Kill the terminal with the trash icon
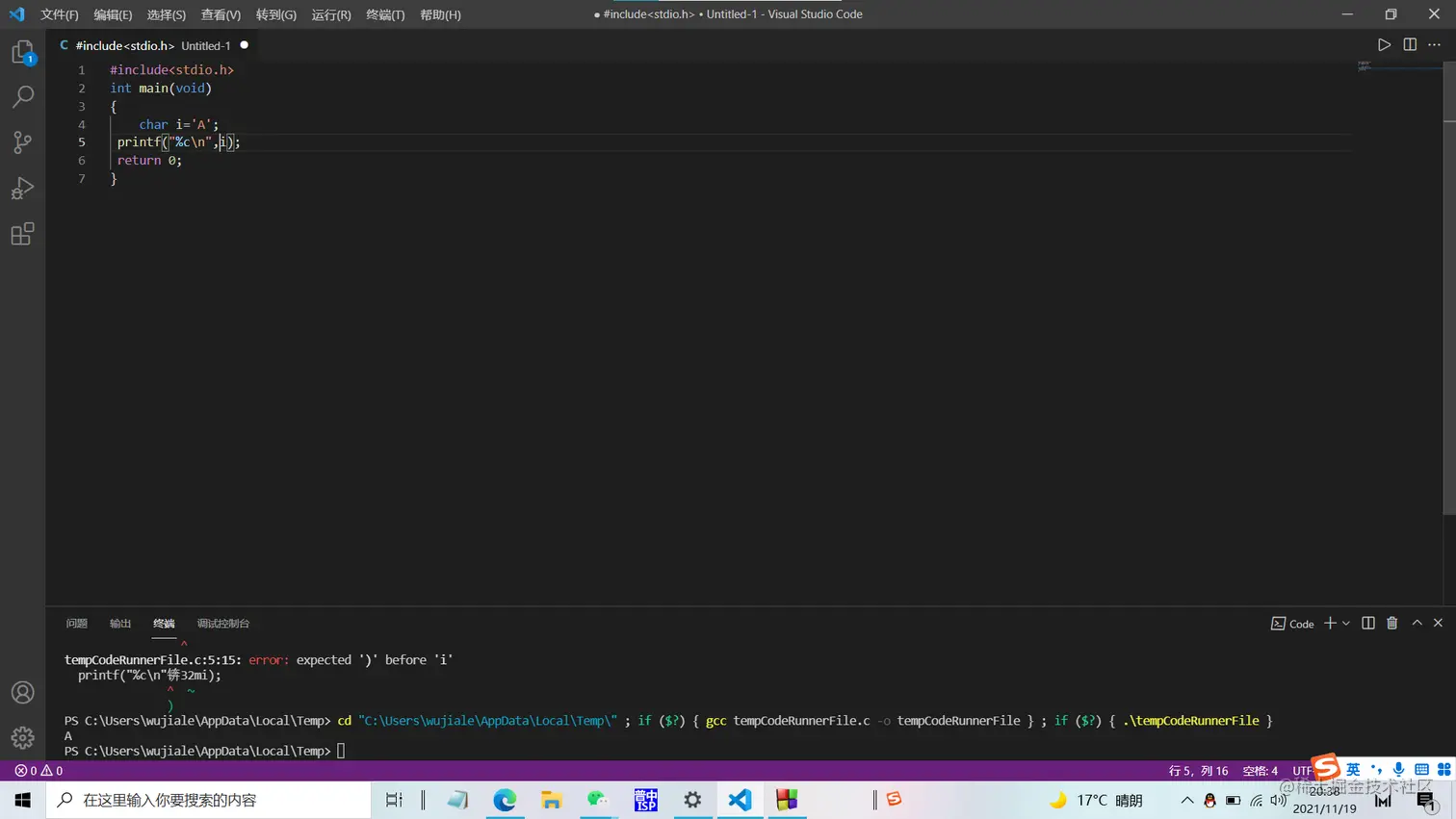Image resolution: width=1456 pixels, height=819 pixels. [1392, 624]
